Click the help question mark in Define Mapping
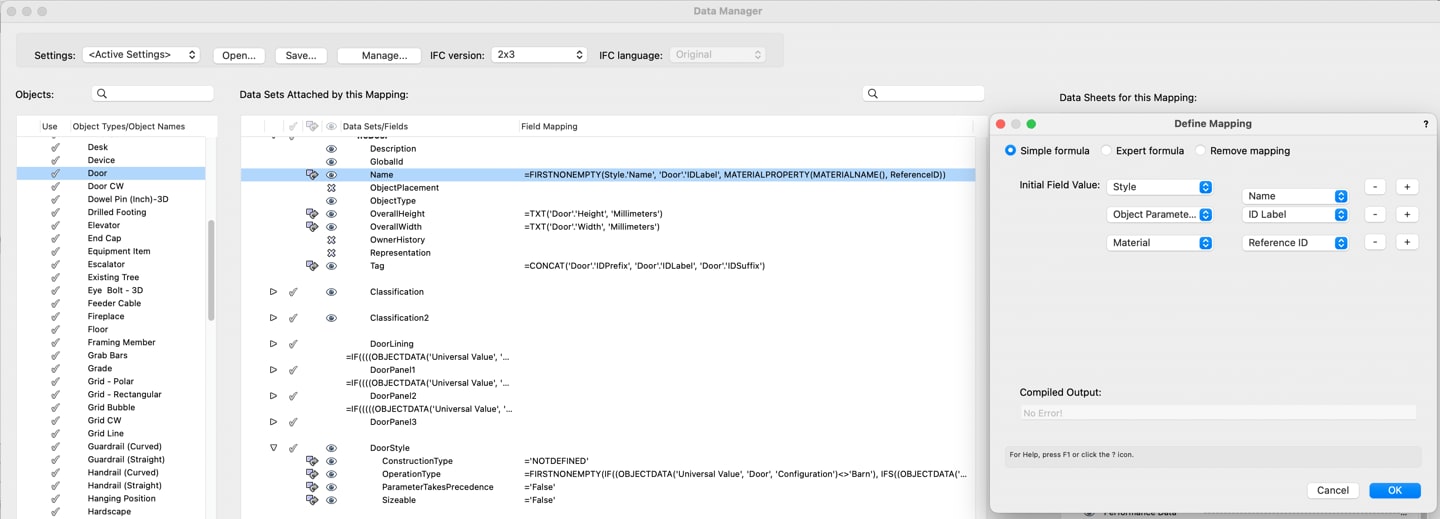The height and width of the screenshot is (519, 1440). pos(1425,124)
